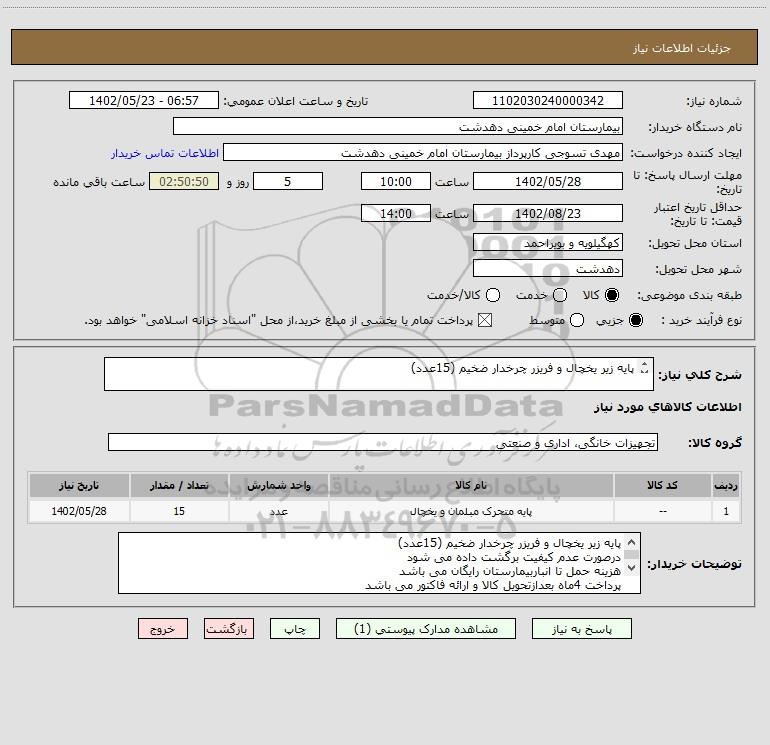Viewport: 770px width, 745px height.
Task: Click the شرح کلی نیاز description text area
Action: (379, 374)
